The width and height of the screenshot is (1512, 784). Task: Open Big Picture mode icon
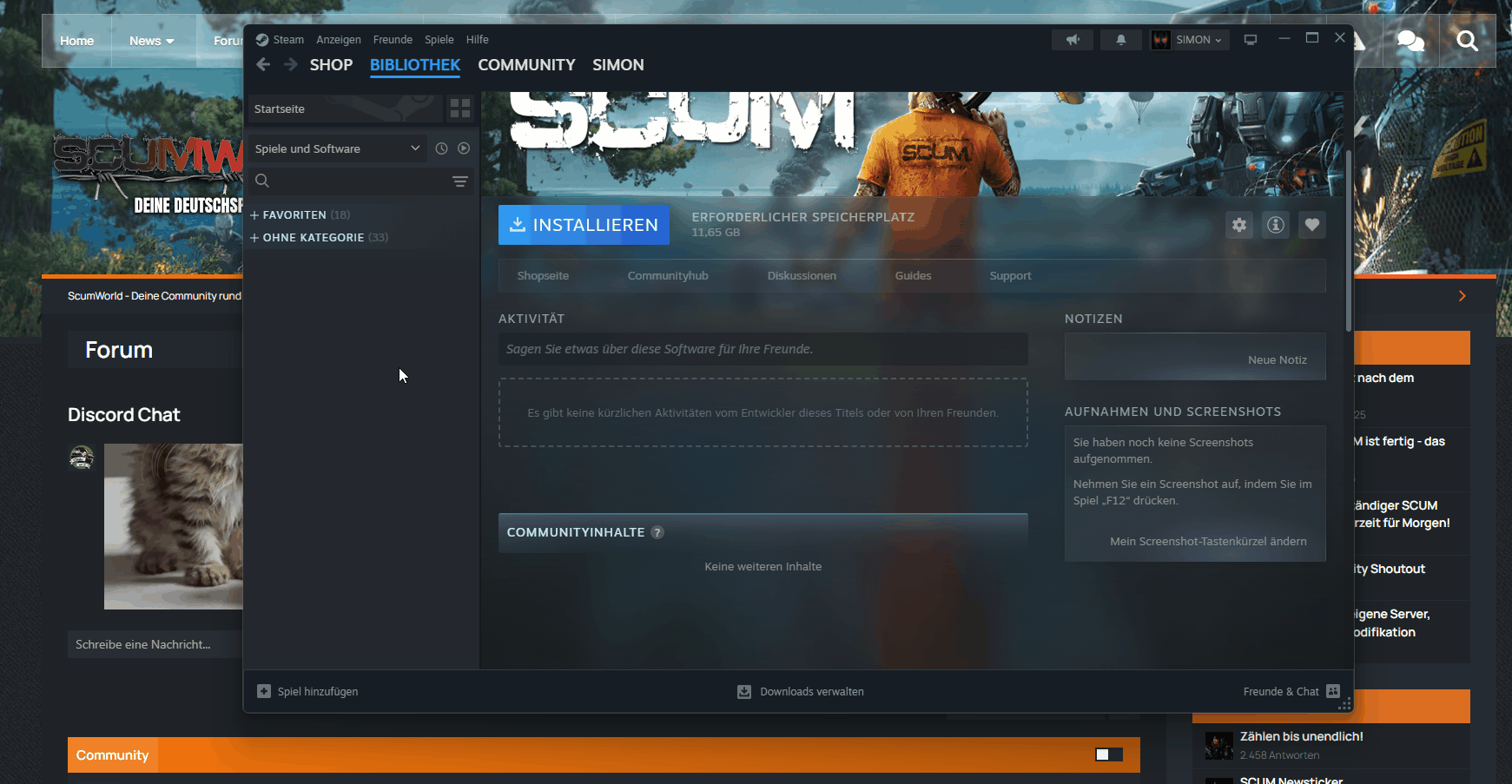pos(1251,40)
